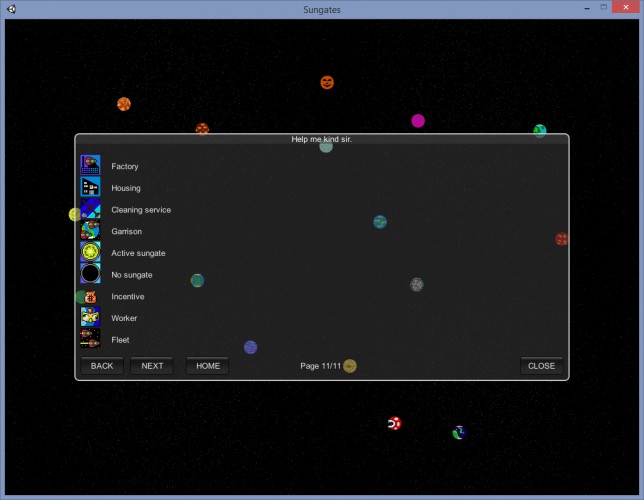Screen dimensions: 644x500
Task: Select the Housing building icon
Action: coord(90,187)
